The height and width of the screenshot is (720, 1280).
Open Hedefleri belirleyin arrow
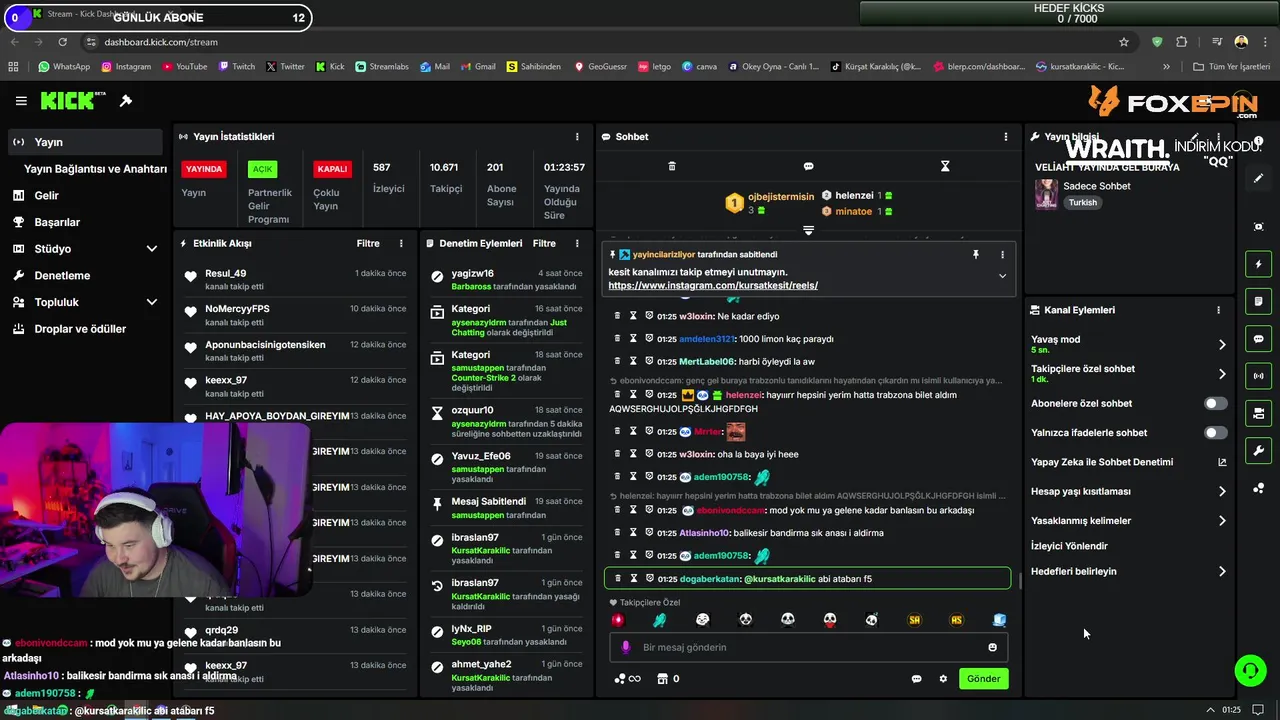[x=1221, y=572]
